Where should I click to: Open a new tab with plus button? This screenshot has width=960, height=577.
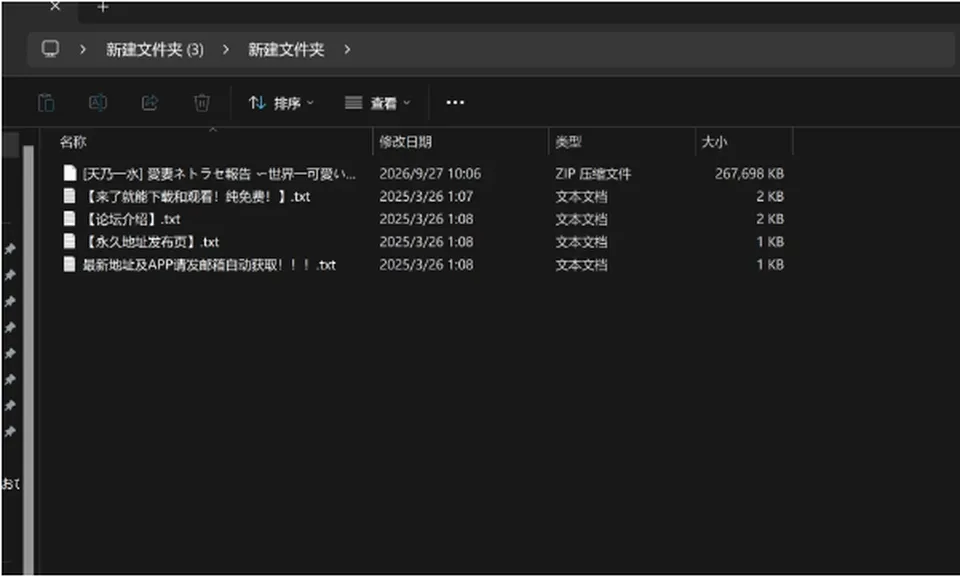[x=103, y=7]
